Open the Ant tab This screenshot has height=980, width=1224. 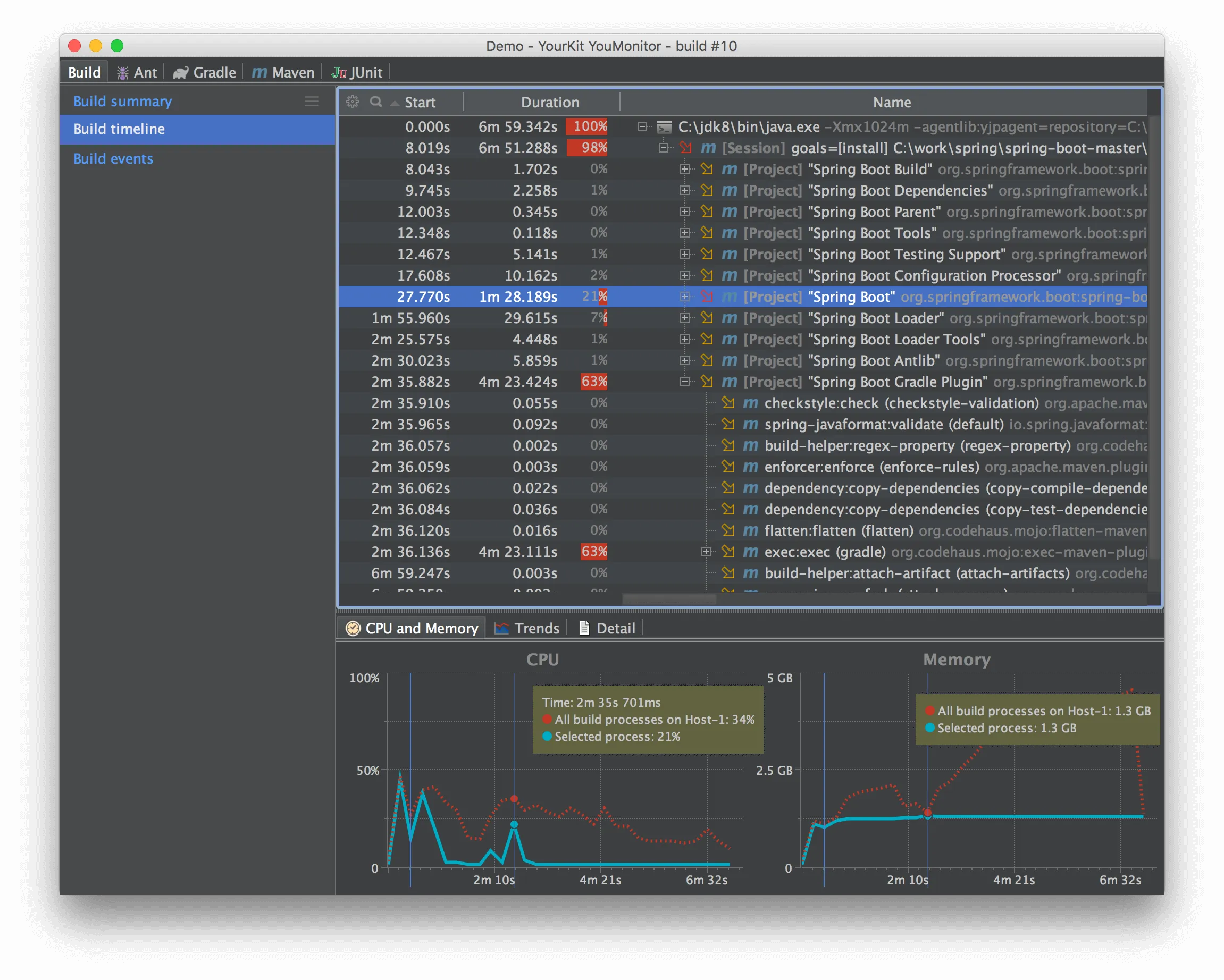(137, 73)
